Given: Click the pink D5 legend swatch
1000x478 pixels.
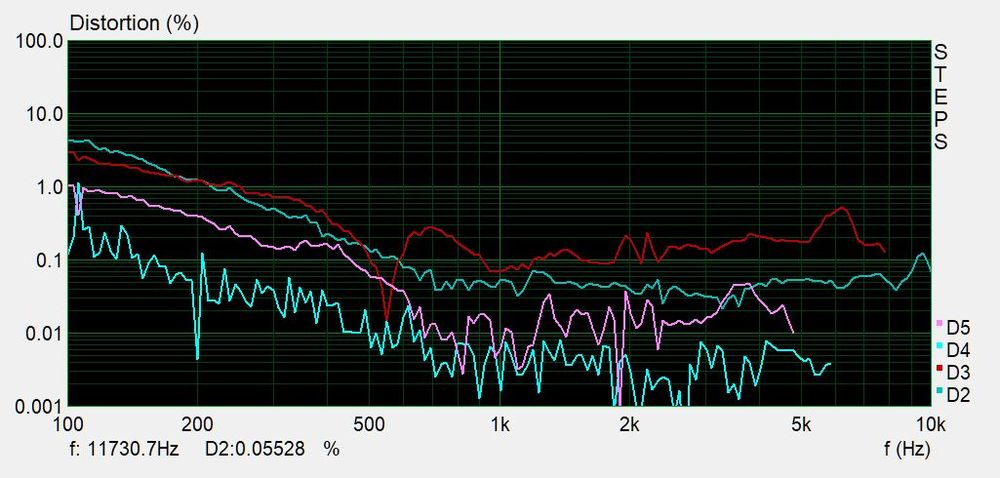Looking at the screenshot, I should click(x=939, y=325).
